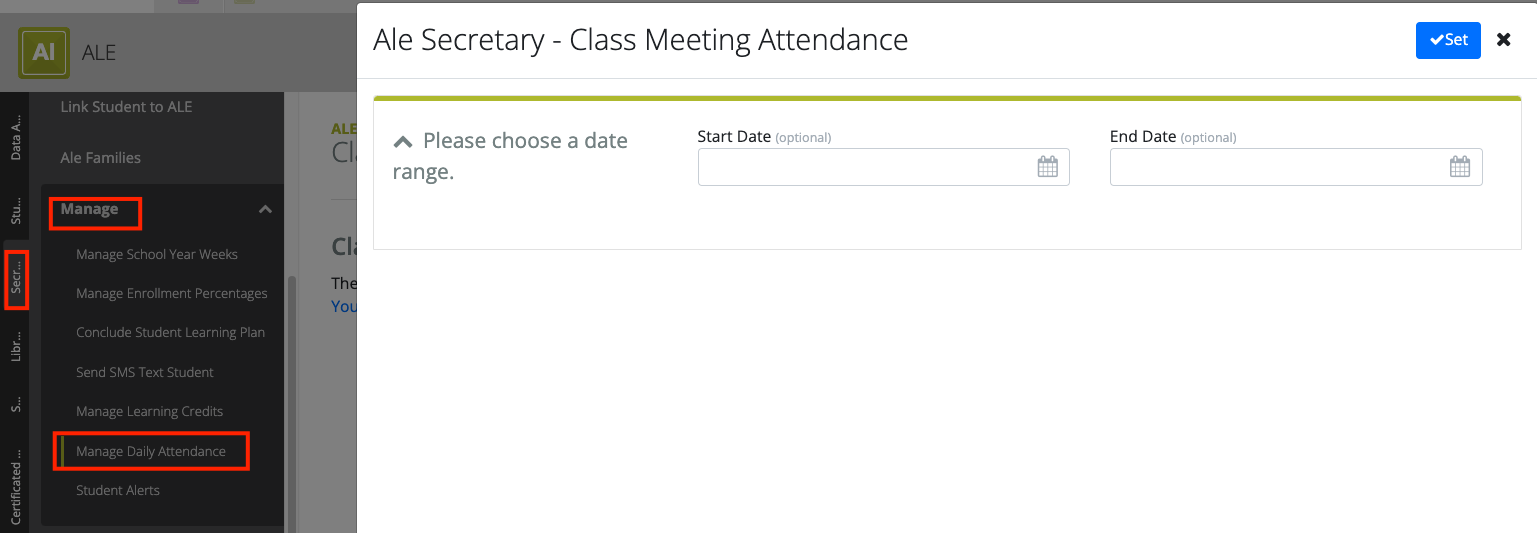Screen dimensions: 1537x533
Task: Open Student Alerts menu item
Action: tap(118, 490)
